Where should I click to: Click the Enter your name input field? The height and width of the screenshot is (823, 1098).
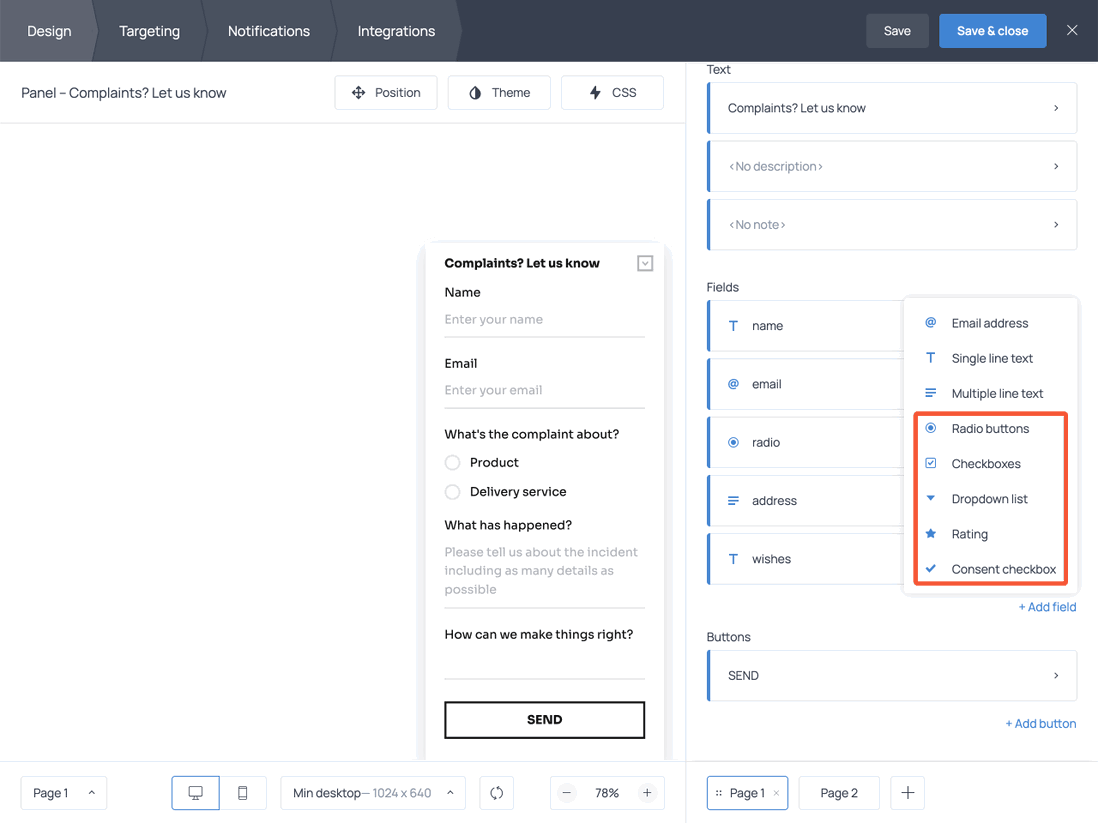coord(544,319)
